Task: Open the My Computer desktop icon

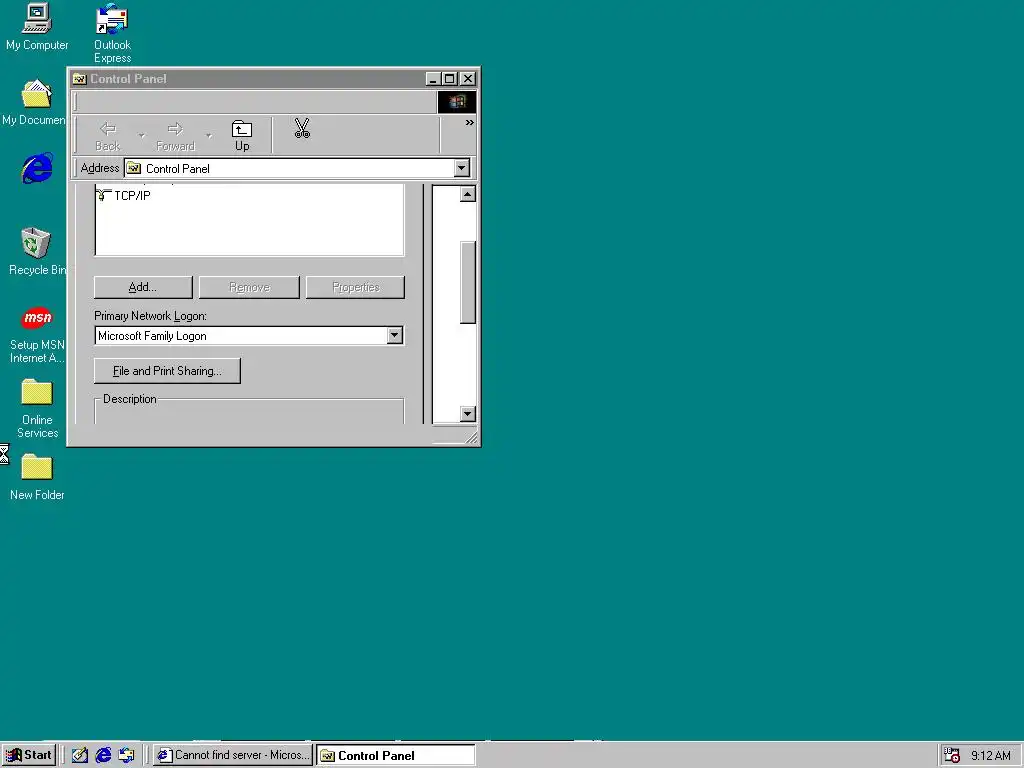Action: point(37,26)
